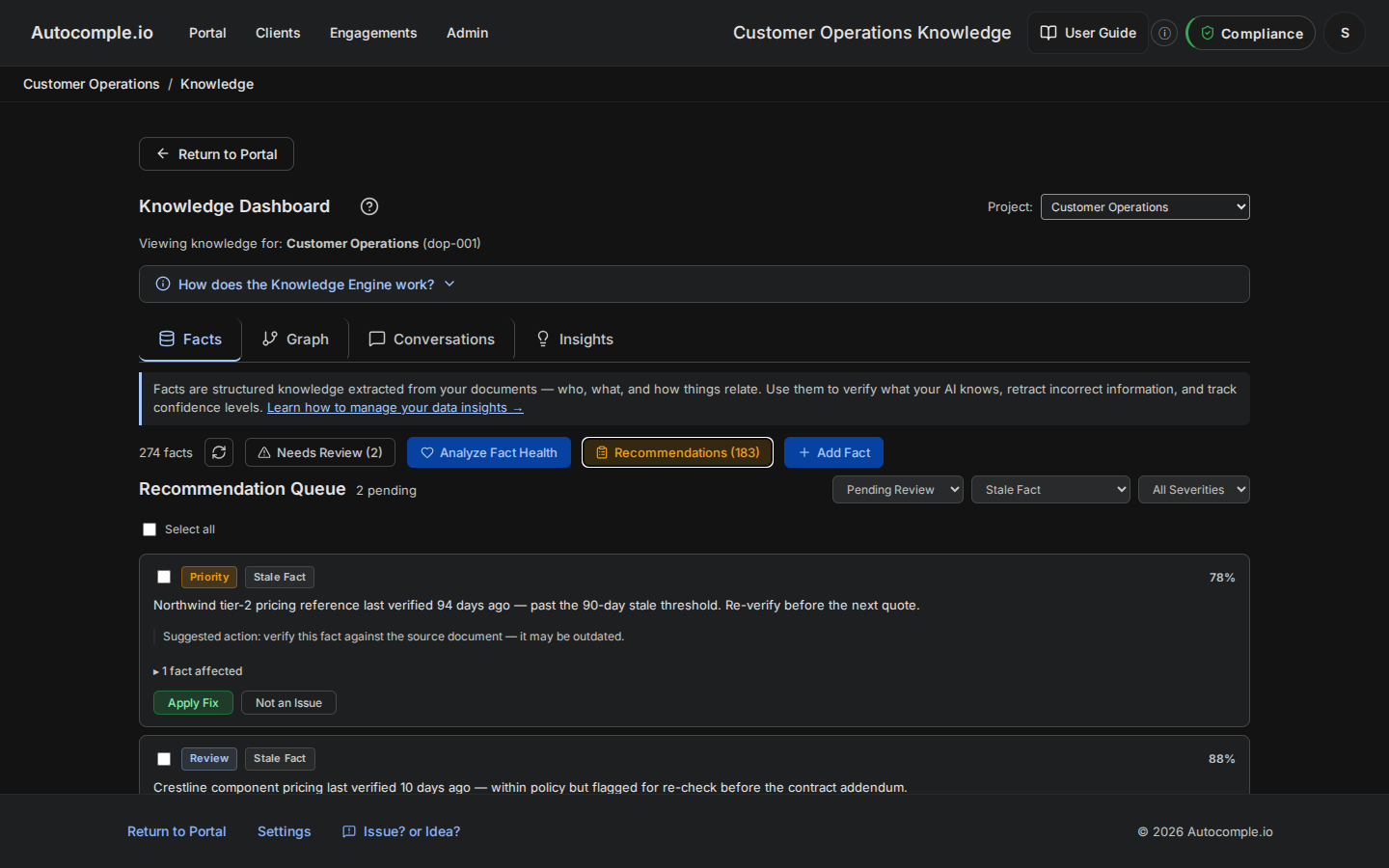The image size is (1389, 868).
Task: Click the info circle icon beside User Guide
Action: 1164,33
